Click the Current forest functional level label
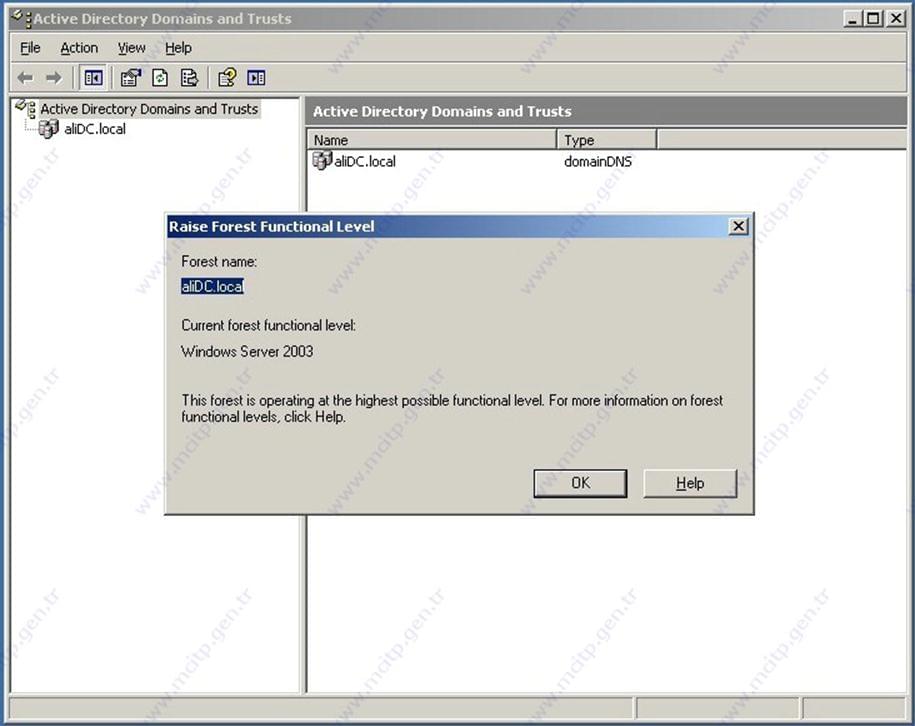Viewport: 915px width, 726px height. coord(268,325)
